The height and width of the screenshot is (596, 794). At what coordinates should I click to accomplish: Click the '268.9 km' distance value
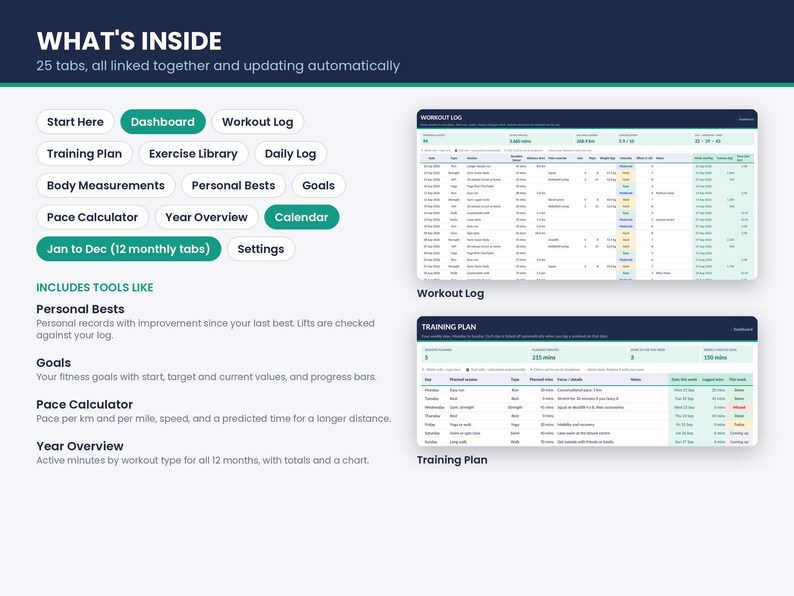(585, 141)
